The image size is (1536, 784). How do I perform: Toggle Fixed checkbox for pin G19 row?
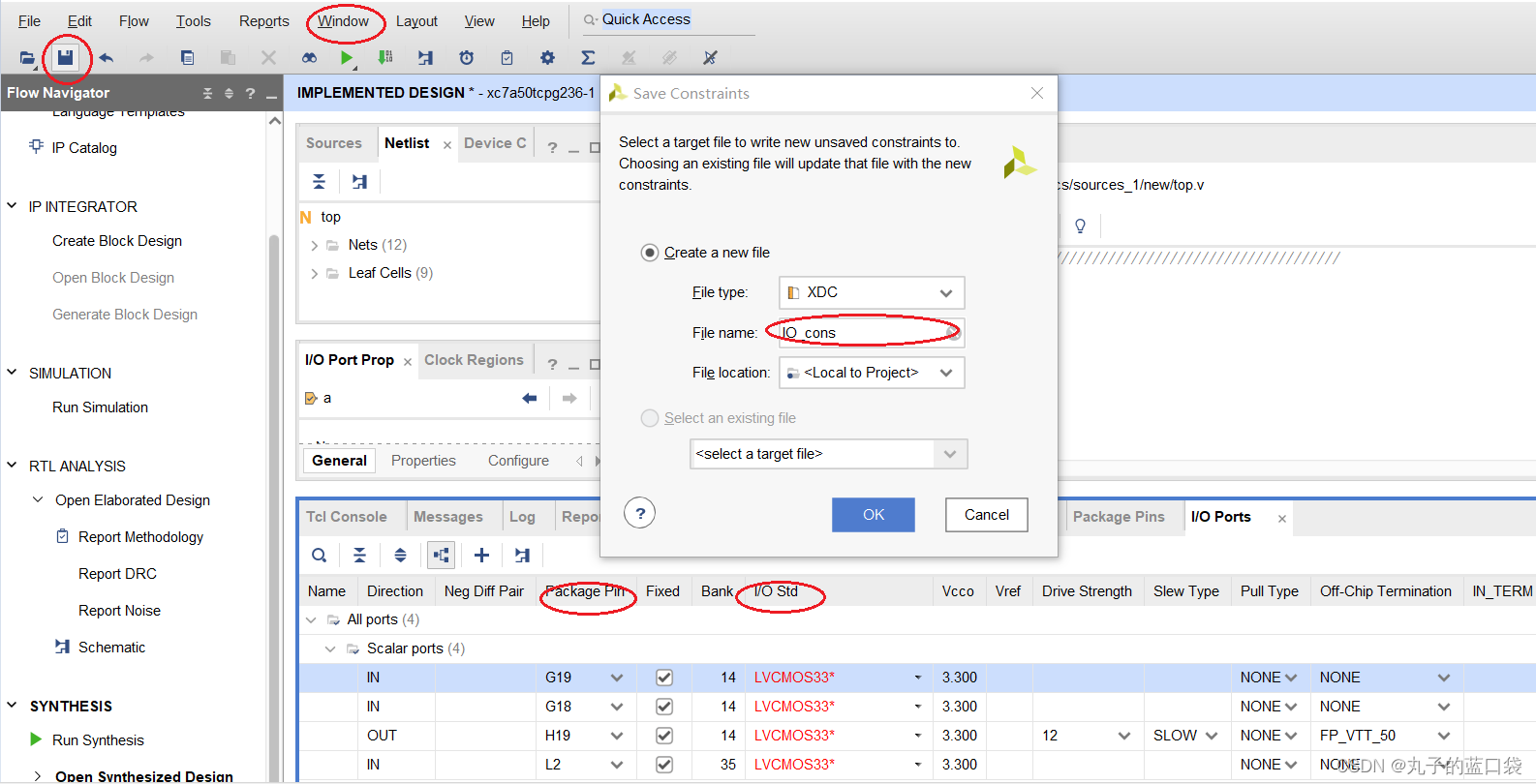coord(664,678)
